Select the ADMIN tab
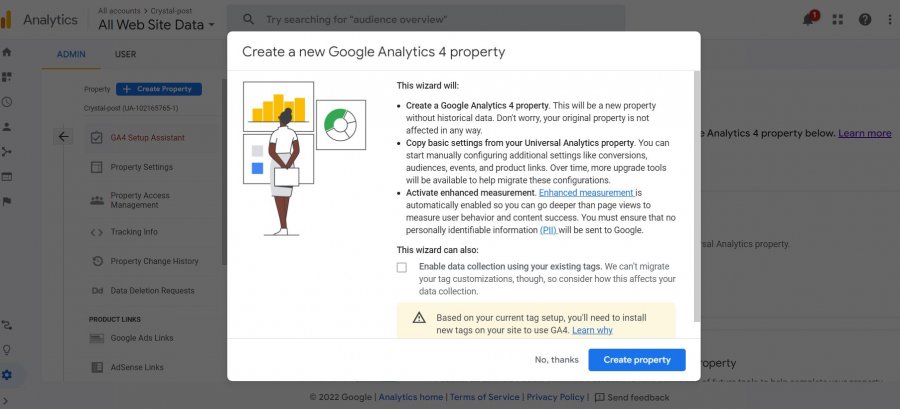900x409 pixels. 71,54
